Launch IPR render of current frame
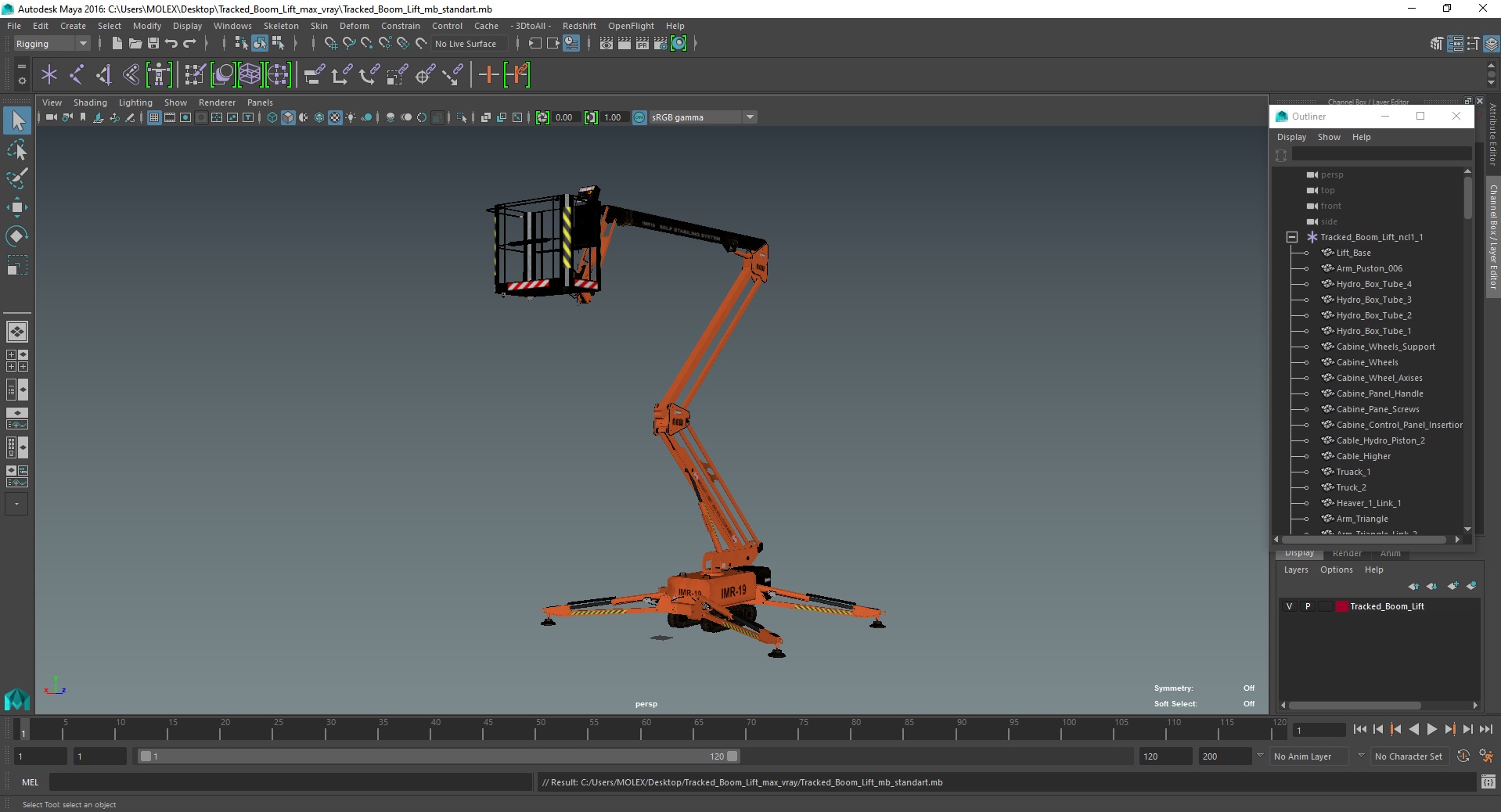This screenshot has height=812, width=1501. click(x=643, y=44)
